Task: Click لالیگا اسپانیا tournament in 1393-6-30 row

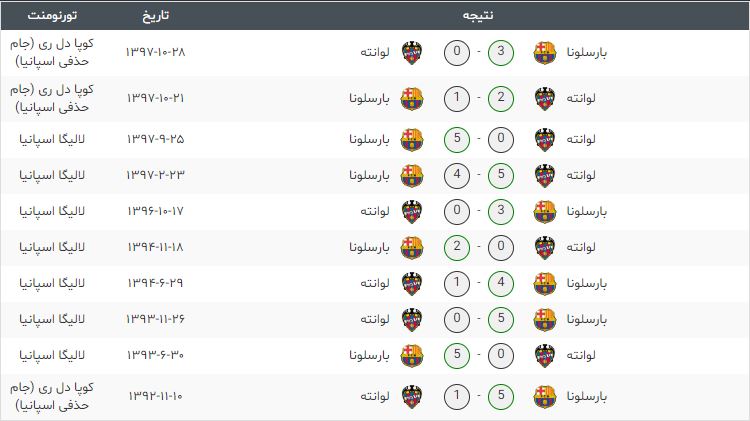Action: click(x=52, y=355)
